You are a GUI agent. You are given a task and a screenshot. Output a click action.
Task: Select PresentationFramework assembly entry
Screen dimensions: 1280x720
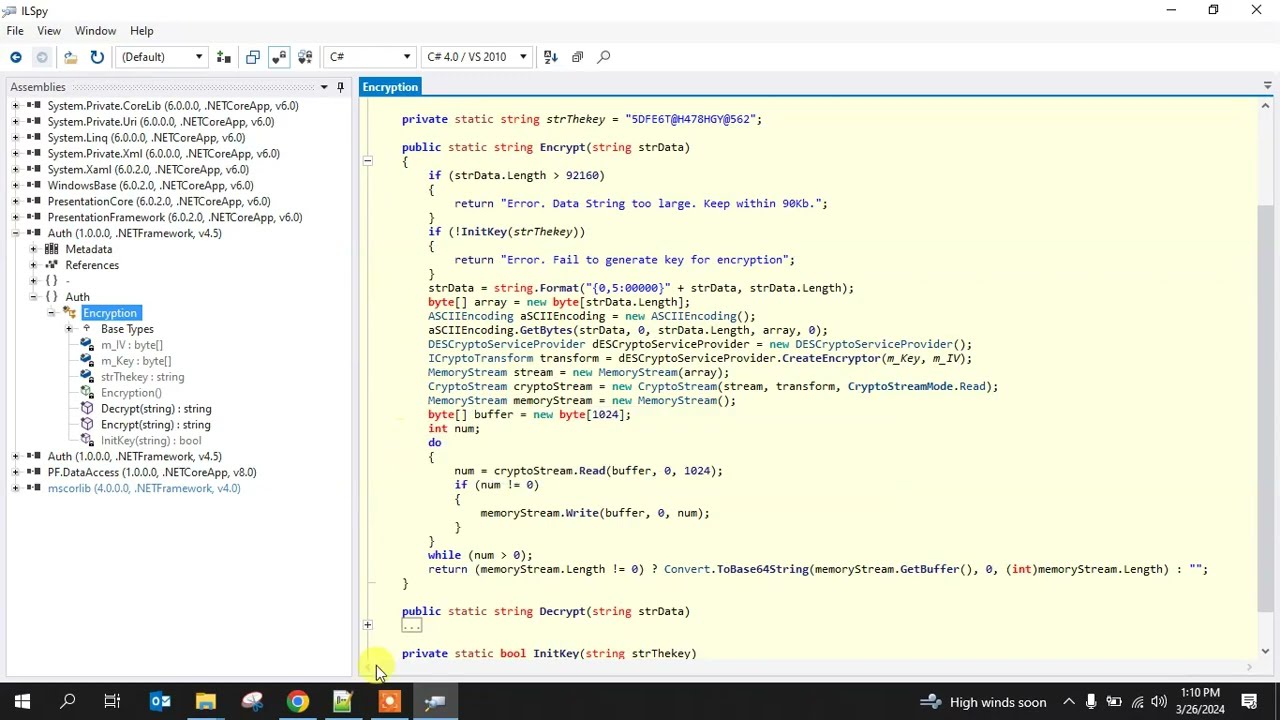[175, 218]
